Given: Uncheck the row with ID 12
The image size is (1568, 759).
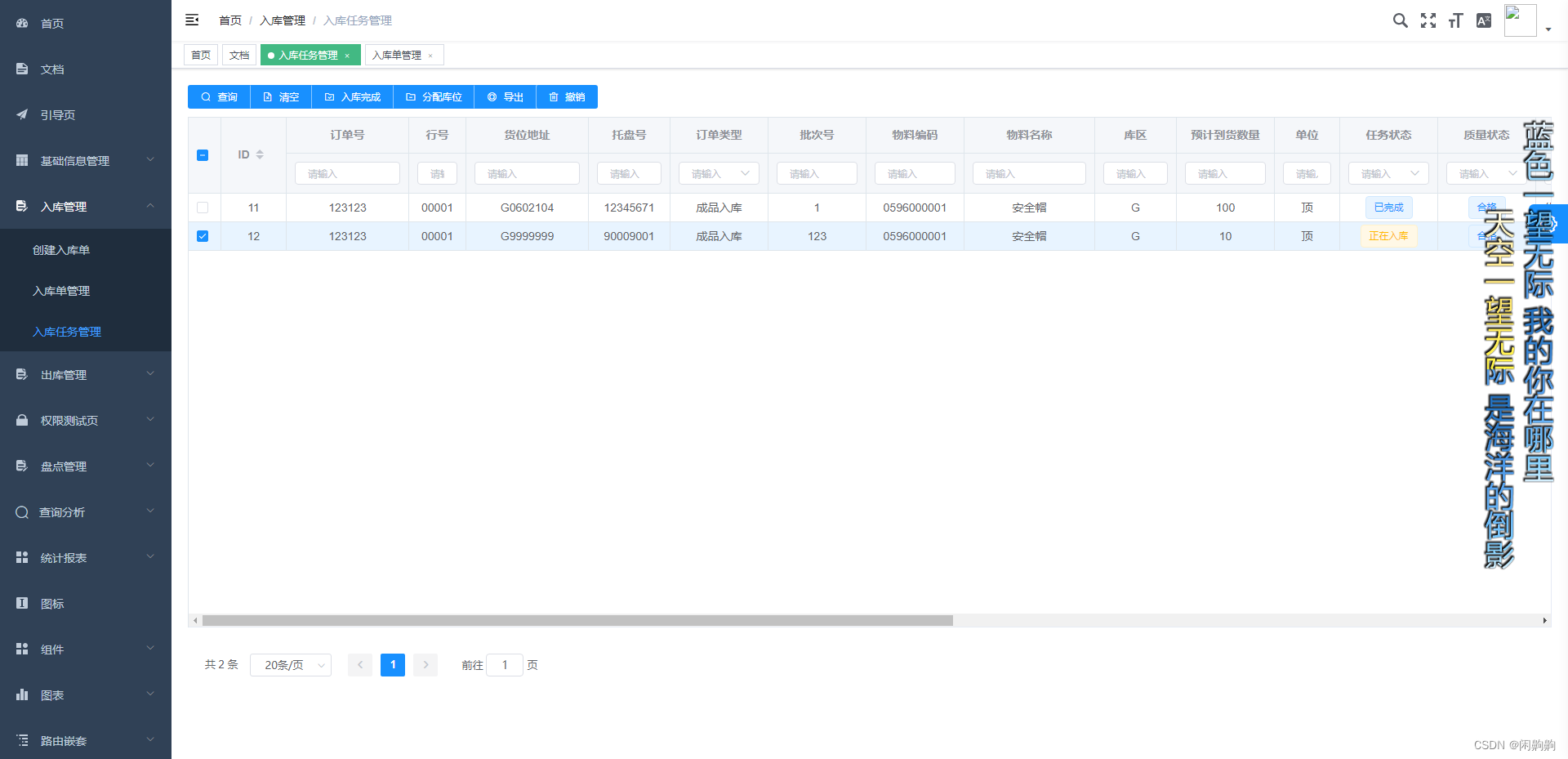Looking at the screenshot, I should pos(203,236).
